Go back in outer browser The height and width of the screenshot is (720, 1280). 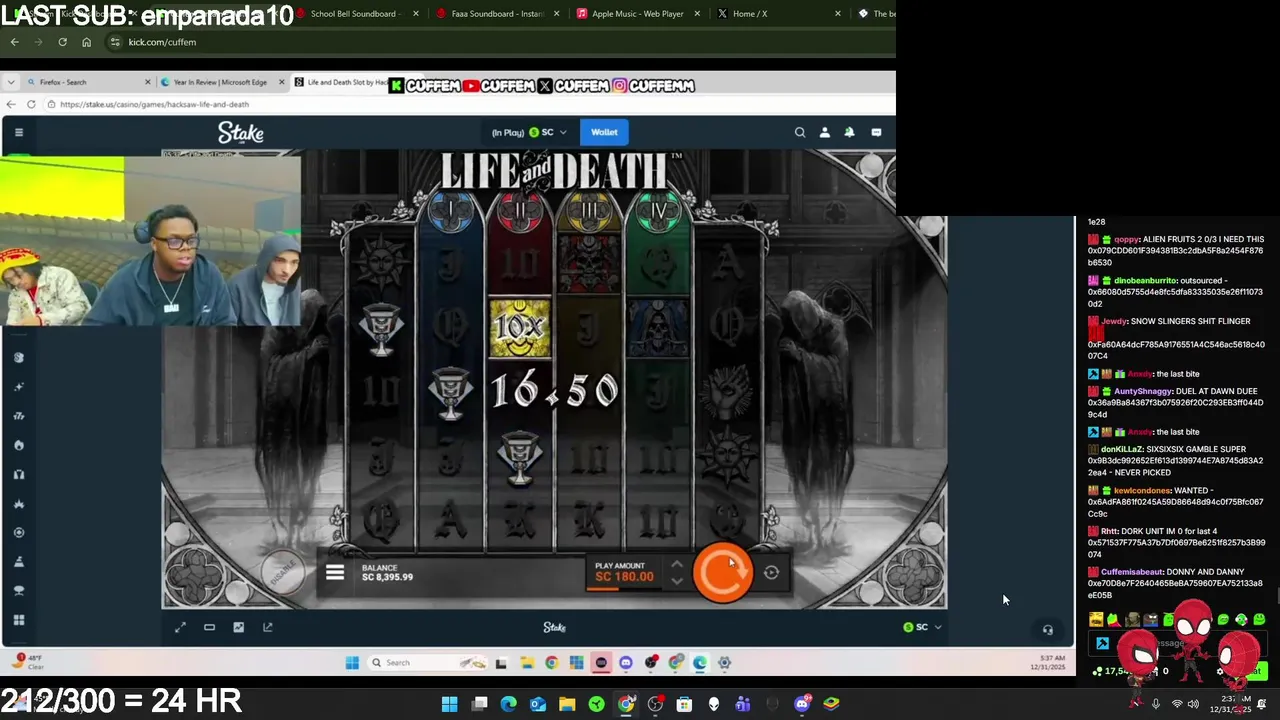14,42
